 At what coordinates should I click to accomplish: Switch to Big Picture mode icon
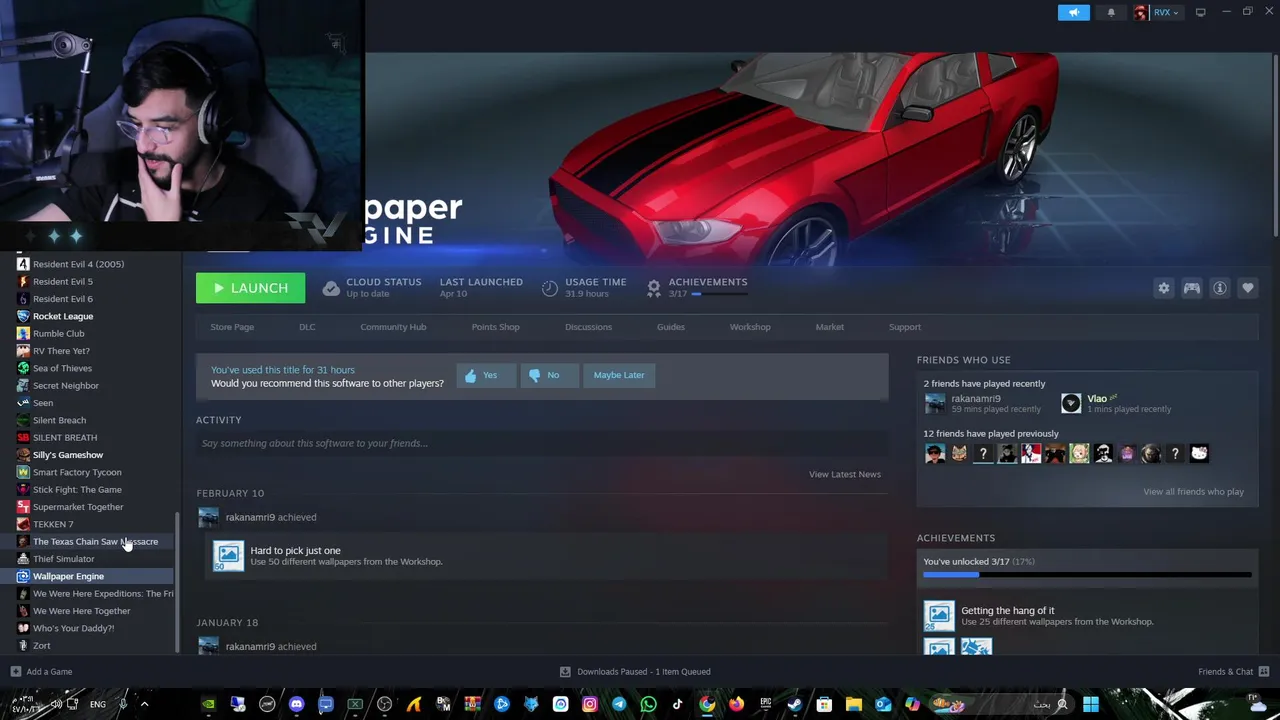point(1200,12)
